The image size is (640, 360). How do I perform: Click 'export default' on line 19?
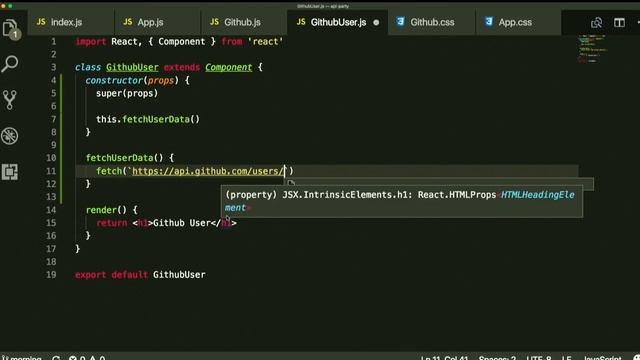[x=111, y=275]
